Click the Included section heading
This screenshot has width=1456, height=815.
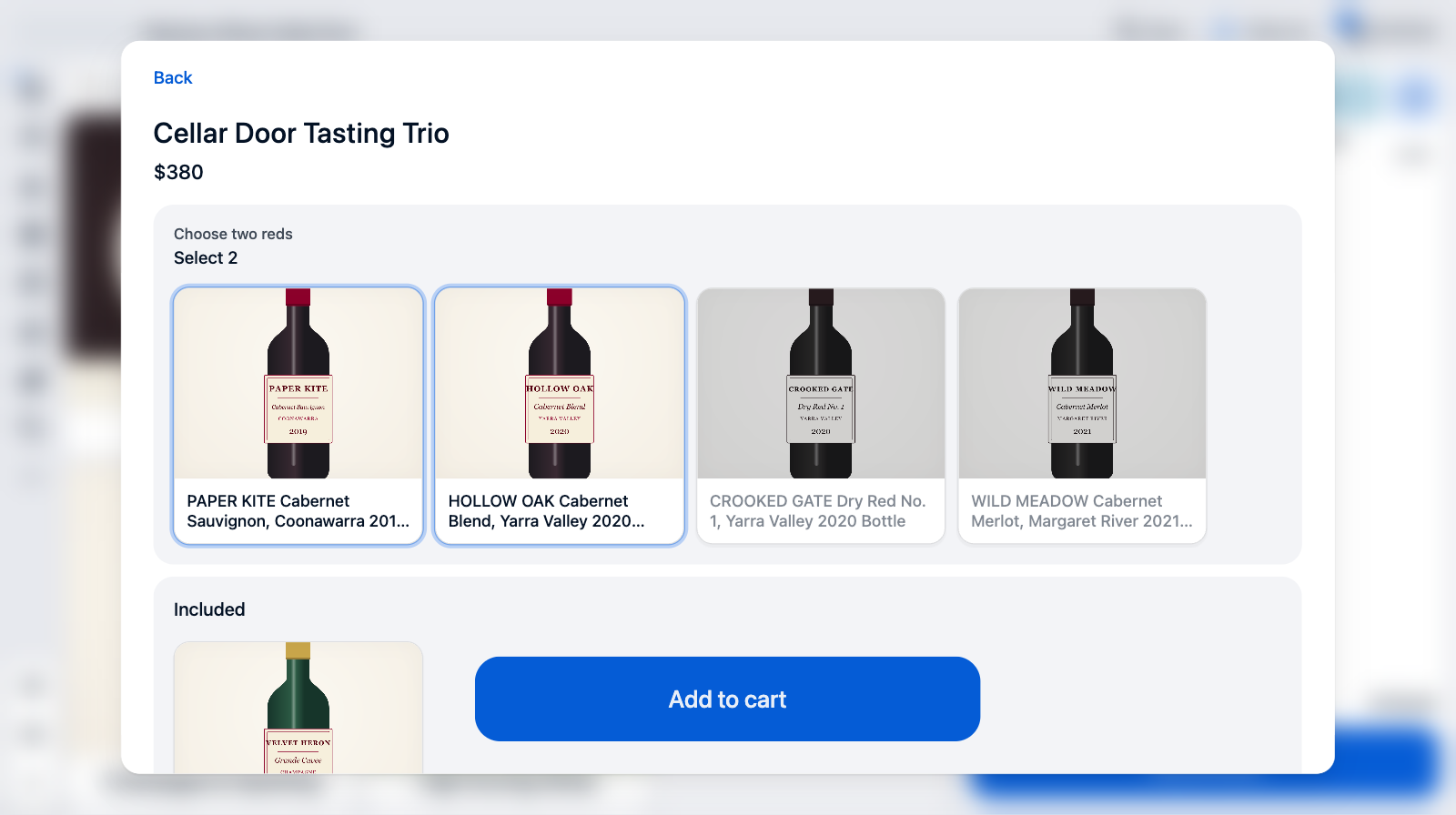click(x=209, y=609)
